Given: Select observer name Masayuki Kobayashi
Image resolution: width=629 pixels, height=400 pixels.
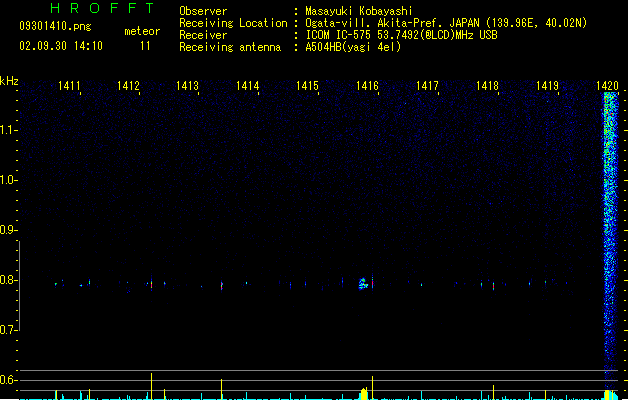Looking at the screenshot, I should 359,11.
